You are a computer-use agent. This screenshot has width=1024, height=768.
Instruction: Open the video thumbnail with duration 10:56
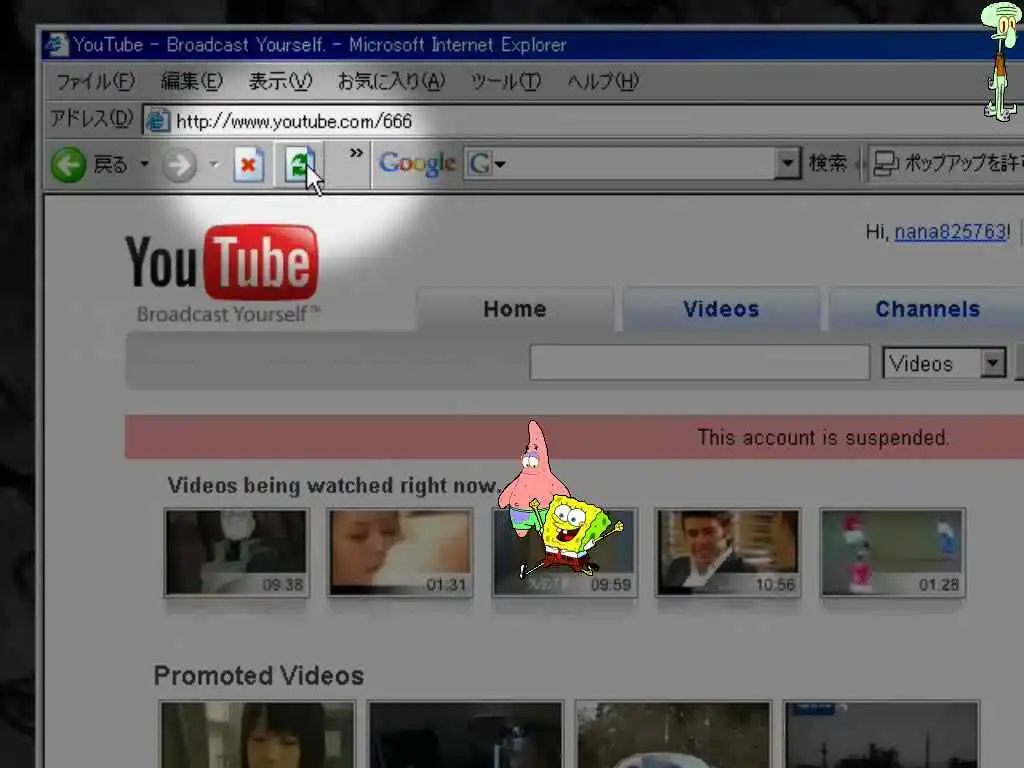(728, 552)
